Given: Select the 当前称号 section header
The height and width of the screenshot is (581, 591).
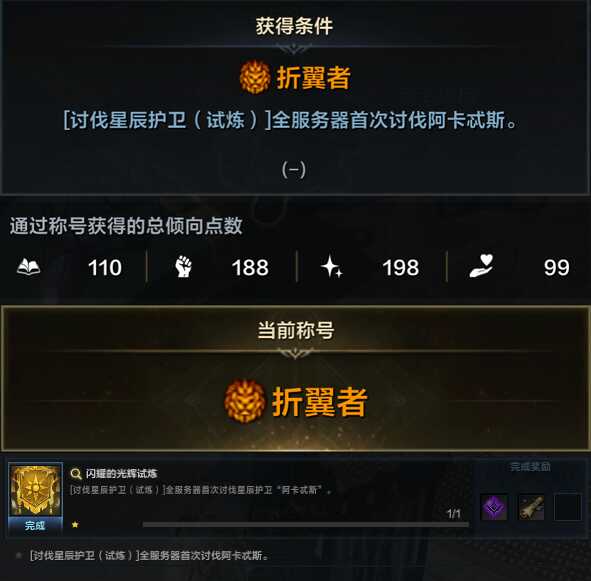Looking at the screenshot, I should click(296, 330).
